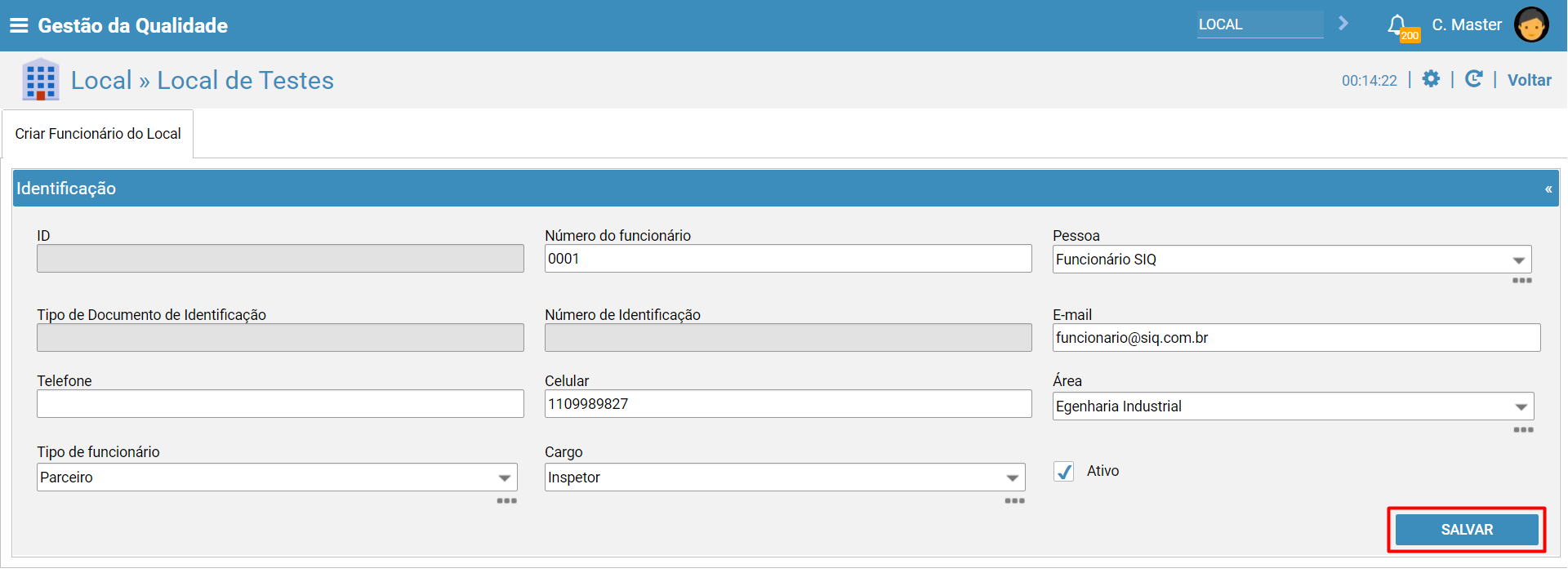1568x573 pixels.
Task: Click the SALVAR button
Action: (x=1467, y=530)
